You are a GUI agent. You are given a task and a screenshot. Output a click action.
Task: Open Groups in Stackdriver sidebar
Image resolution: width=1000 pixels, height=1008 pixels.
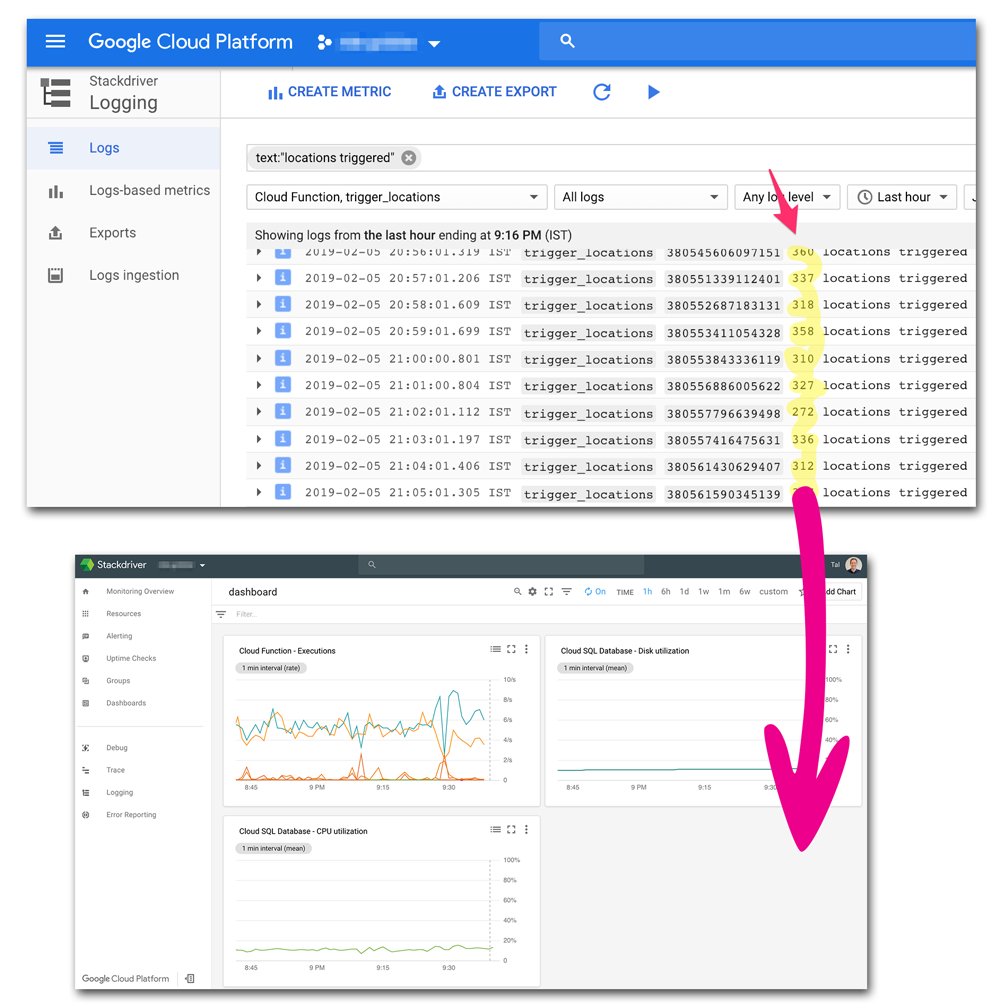118,681
